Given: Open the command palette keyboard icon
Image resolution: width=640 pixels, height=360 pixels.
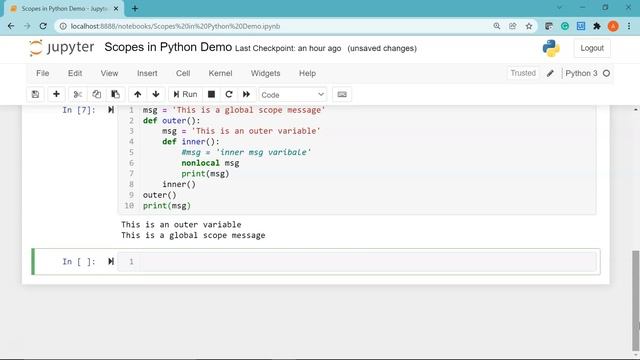Looking at the screenshot, I should (x=342, y=94).
